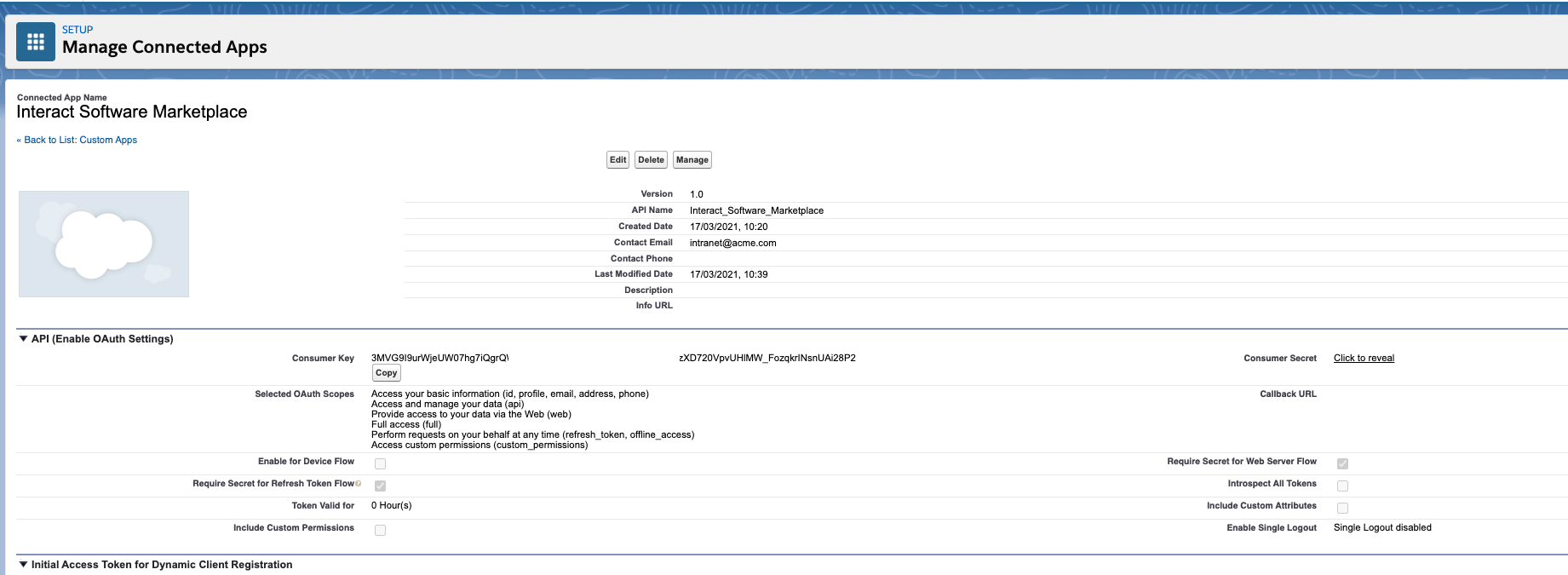Toggle Enable for Device Flow checkbox
Screen dimensions: 1568x575
point(380,463)
